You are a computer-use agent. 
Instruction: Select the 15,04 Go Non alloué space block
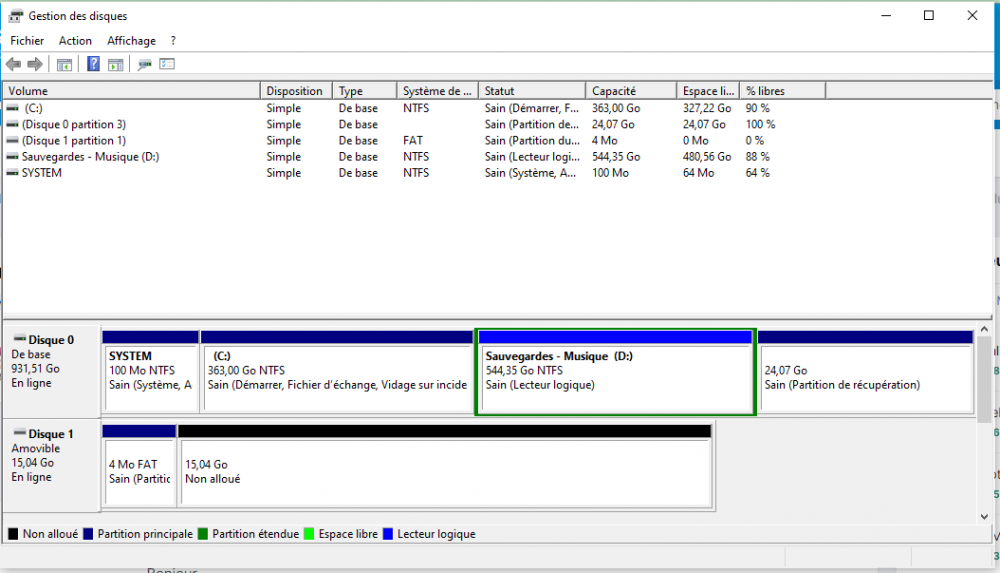(445, 472)
